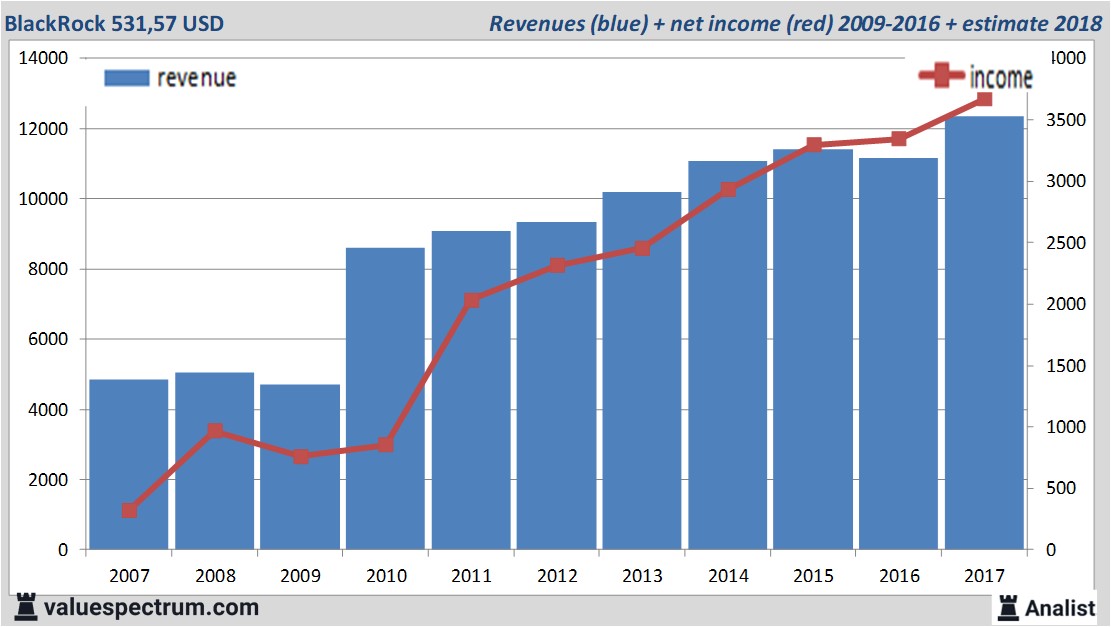Screen dimensions: 1111x627
Task: Click the 2010 x-axis label
Action: click(386, 576)
